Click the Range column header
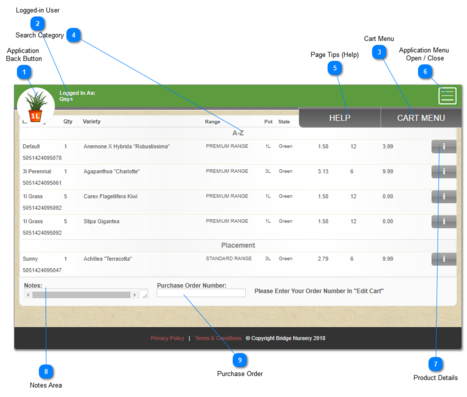Viewport: 467px width, 397px height. click(212, 122)
